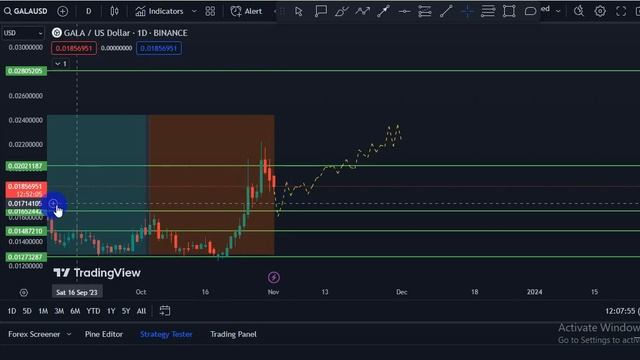Click the 0.02600000 axis price value
The height and width of the screenshot is (360, 640).
tap(26, 96)
